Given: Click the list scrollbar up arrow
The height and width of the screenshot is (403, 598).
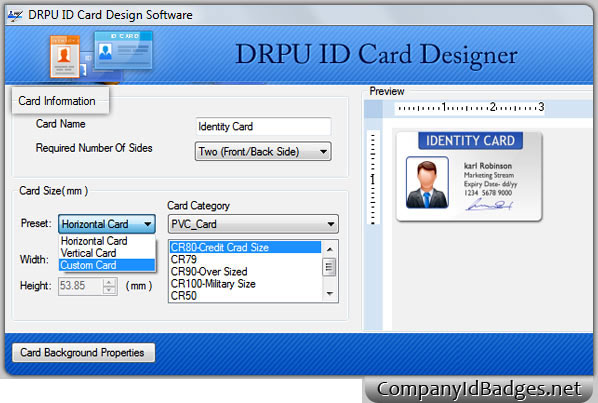Looking at the screenshot, I should click(x=330, y=249).
